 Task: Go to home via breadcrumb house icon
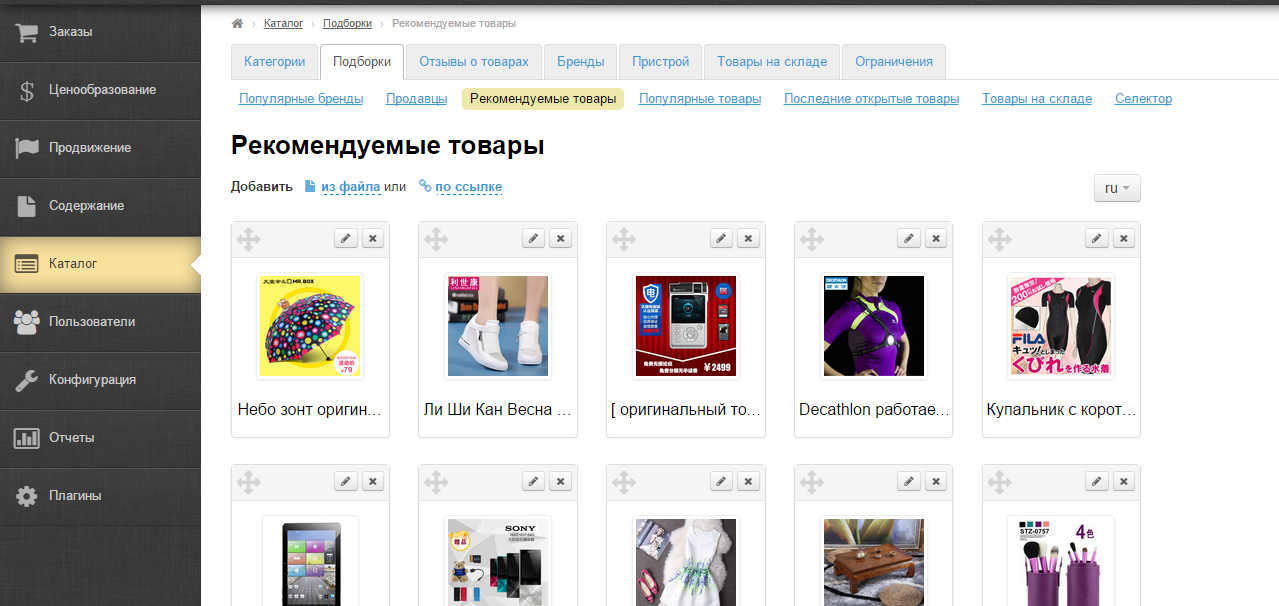point(237,23)
